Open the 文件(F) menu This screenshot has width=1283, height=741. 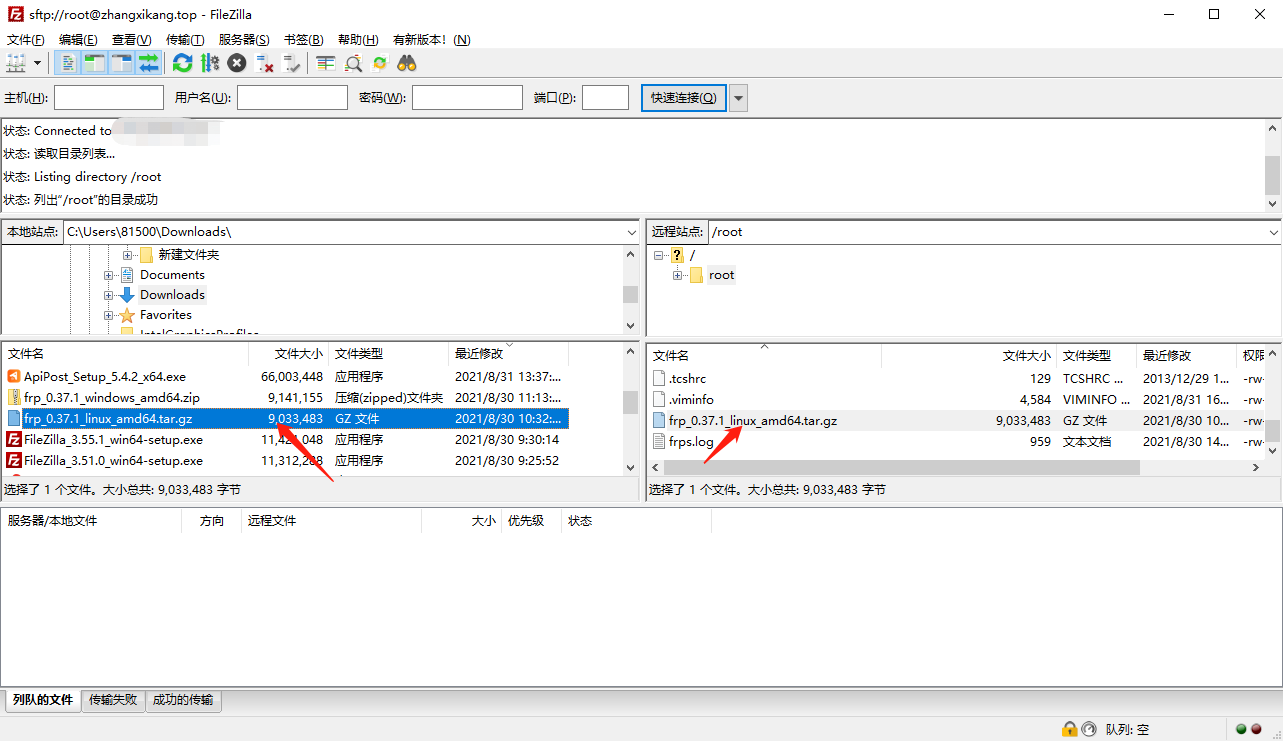[26, 40]
